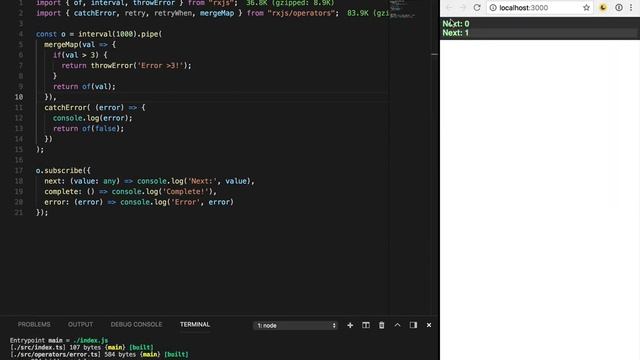Screen dimensions: 640x360
Task: Click line number 10 in gutter
Action: (x=19, y=97)
